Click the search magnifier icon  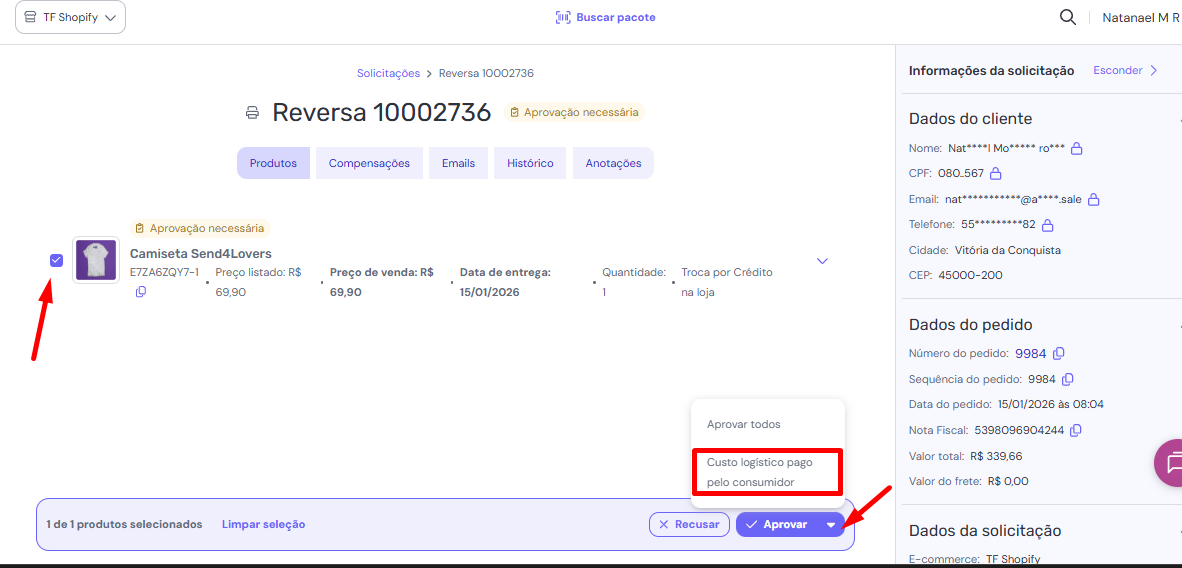[x=1068, y=17]
